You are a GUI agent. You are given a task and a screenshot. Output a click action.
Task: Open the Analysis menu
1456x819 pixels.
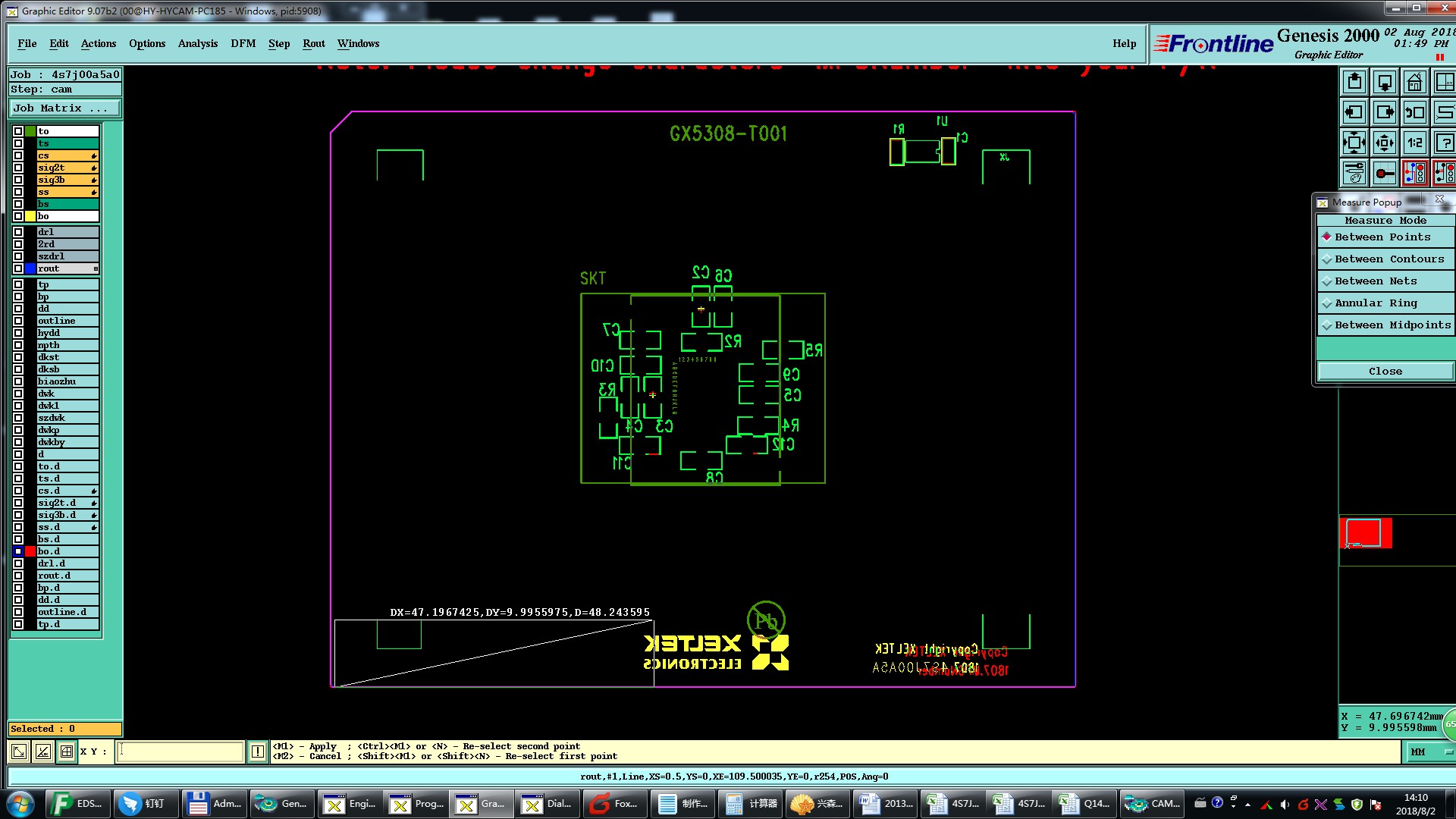pyautogui.click(x=198, y=43)
